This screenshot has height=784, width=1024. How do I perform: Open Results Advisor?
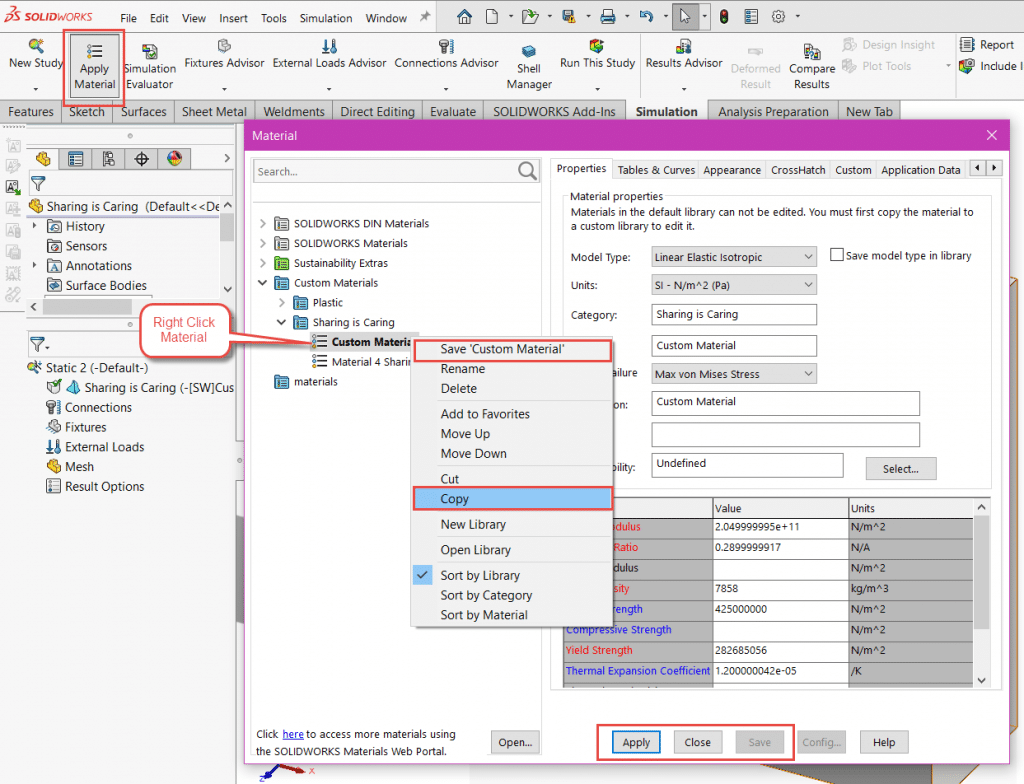(x=684, y=55)
